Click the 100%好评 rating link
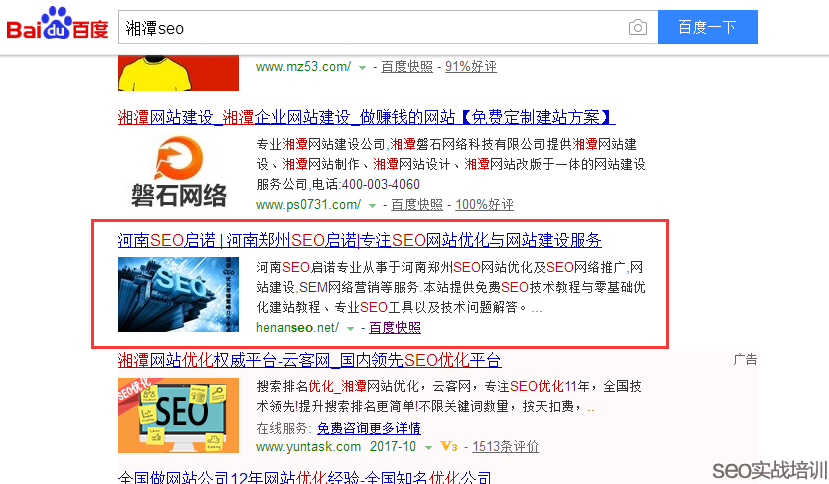This screenshot has width=829, height=484. tap(484, 205)
